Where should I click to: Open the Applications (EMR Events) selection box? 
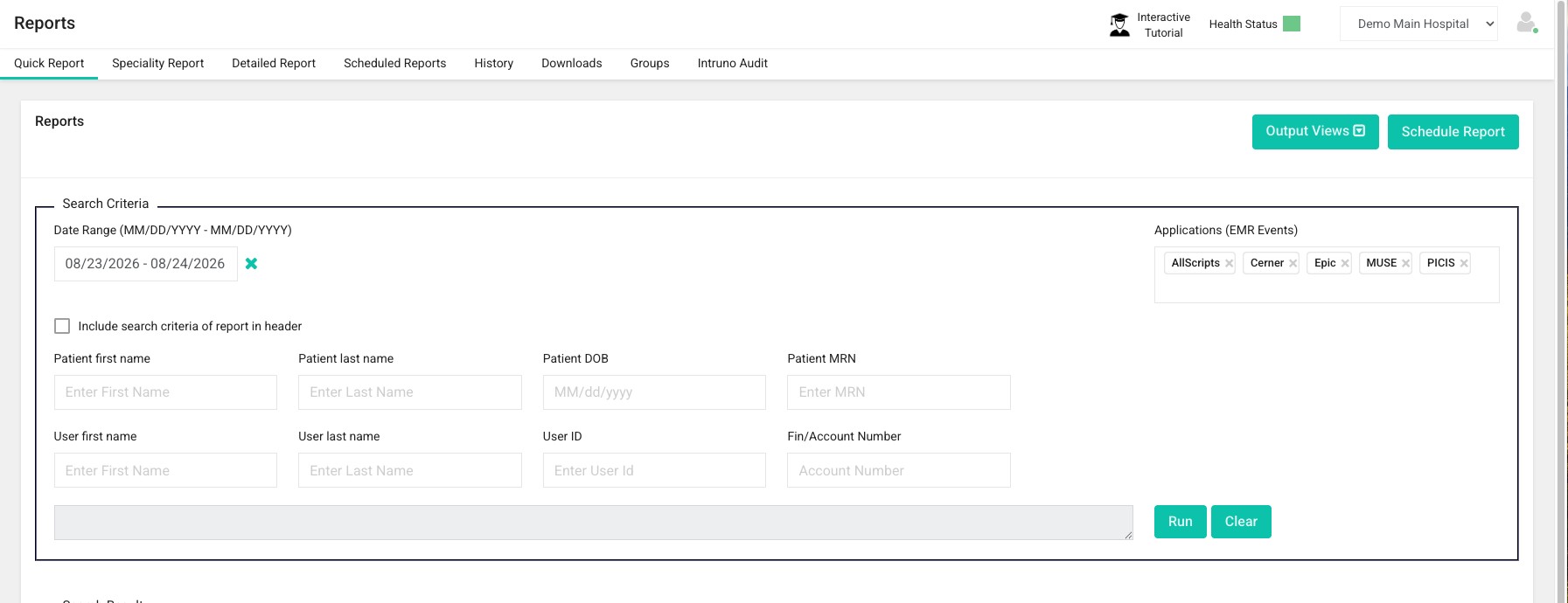(1327, 274)
